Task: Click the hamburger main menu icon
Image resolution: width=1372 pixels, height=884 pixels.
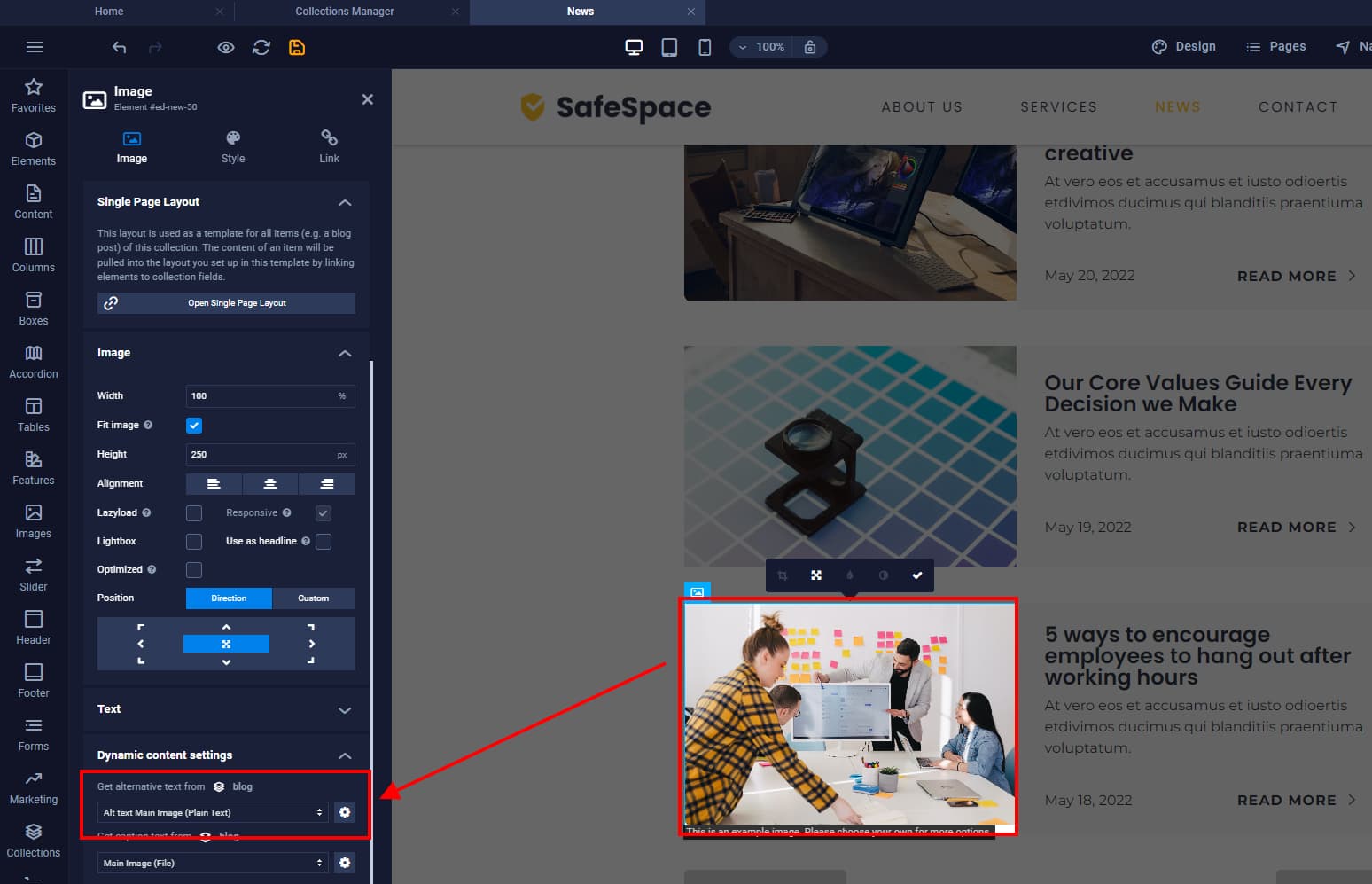Action: click(x=35, y=47)
